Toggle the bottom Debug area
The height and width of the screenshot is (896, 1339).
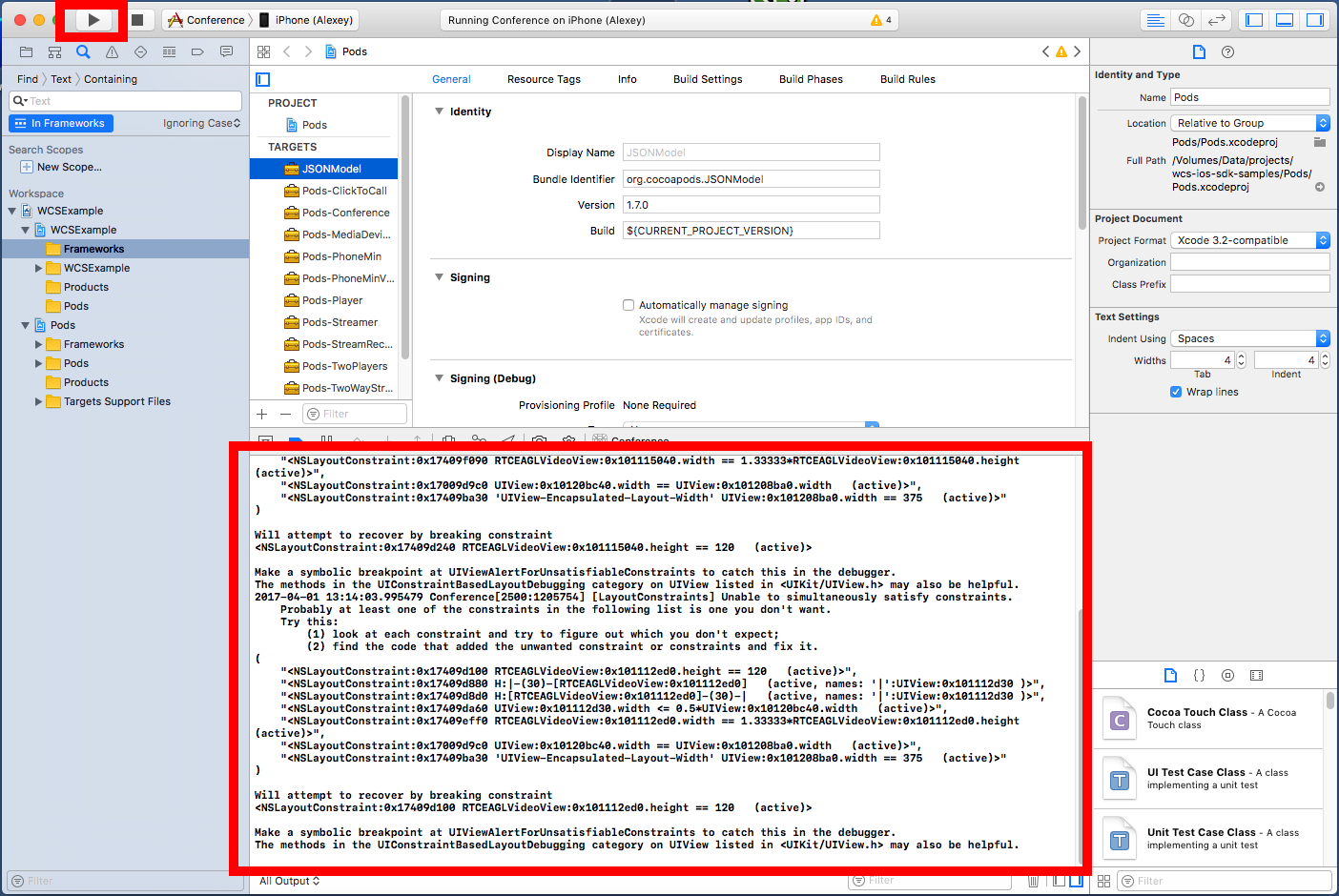pyautogui.click(x=1285, y=20)
